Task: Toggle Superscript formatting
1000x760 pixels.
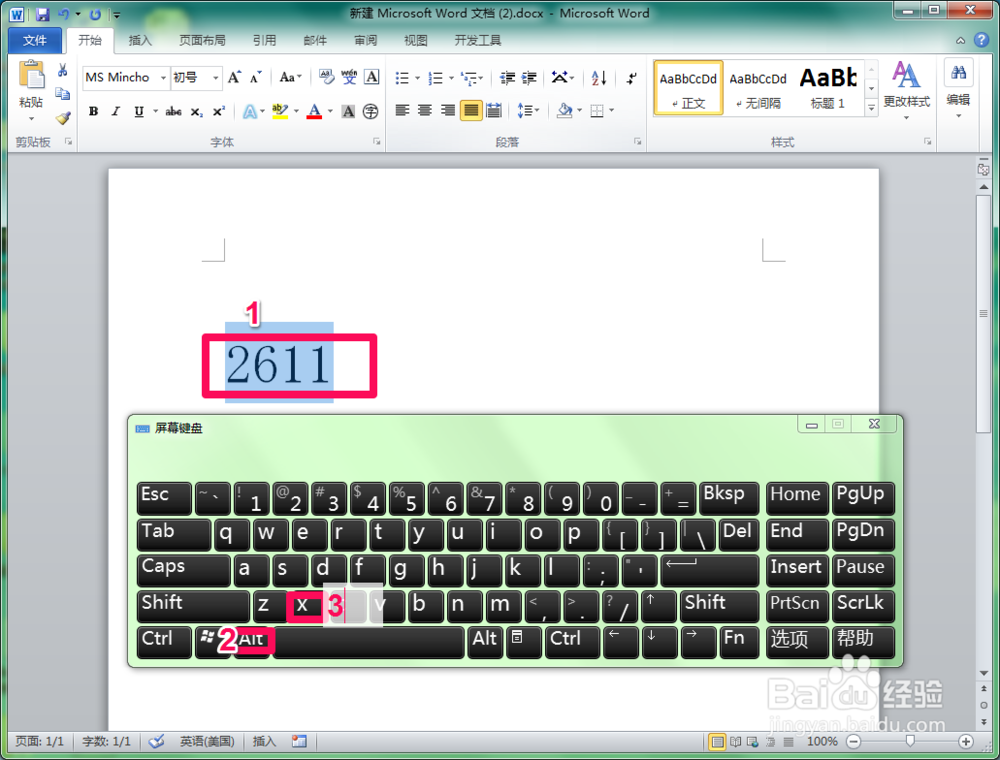Action: tap(219, 112)
